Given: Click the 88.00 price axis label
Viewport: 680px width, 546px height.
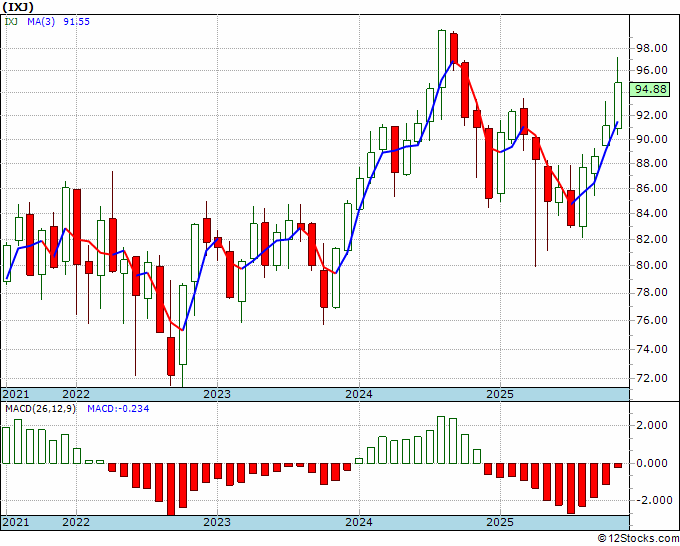Looking at the screenshot, I should click(651, 163).
